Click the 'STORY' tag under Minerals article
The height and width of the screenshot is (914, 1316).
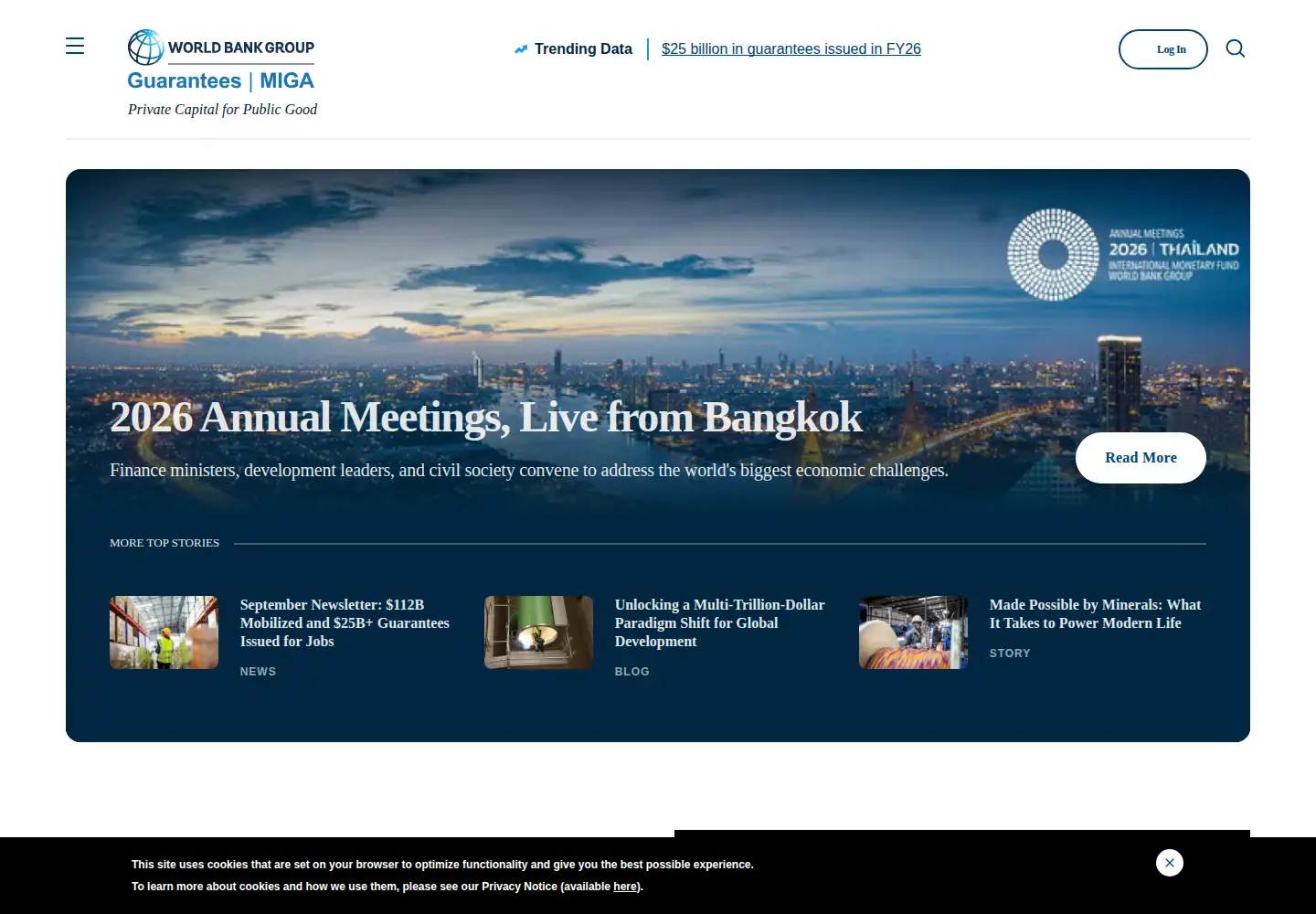pyautogui.click(x=1010, y=654)
